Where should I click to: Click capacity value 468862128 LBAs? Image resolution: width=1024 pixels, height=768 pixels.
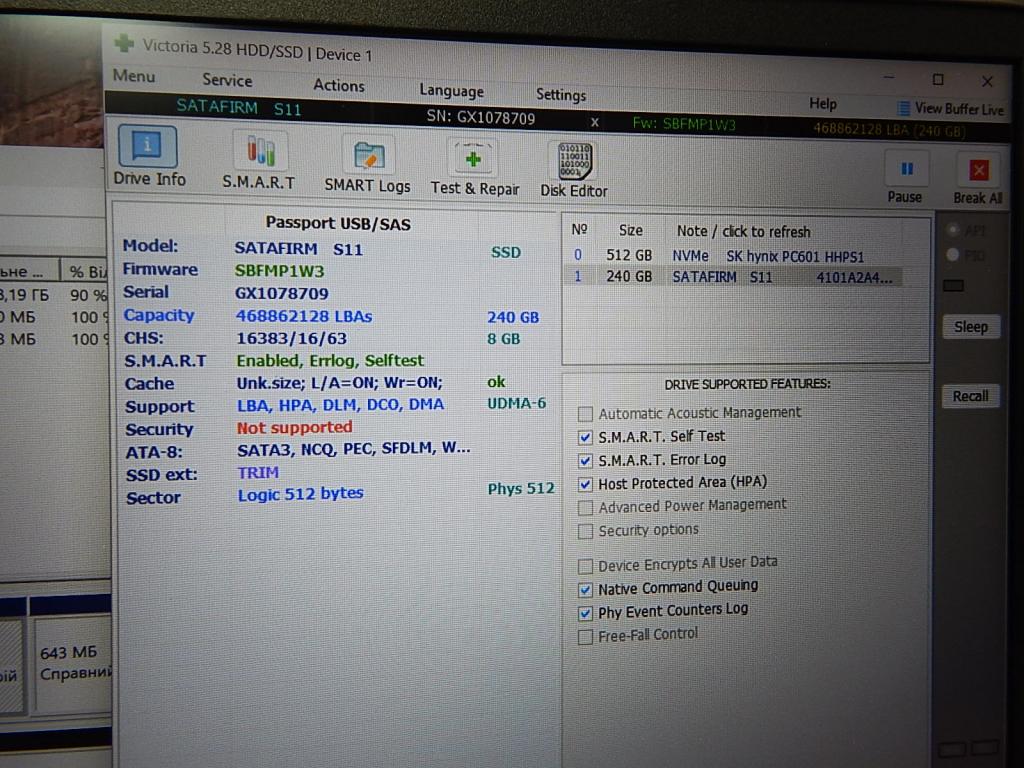304,316
